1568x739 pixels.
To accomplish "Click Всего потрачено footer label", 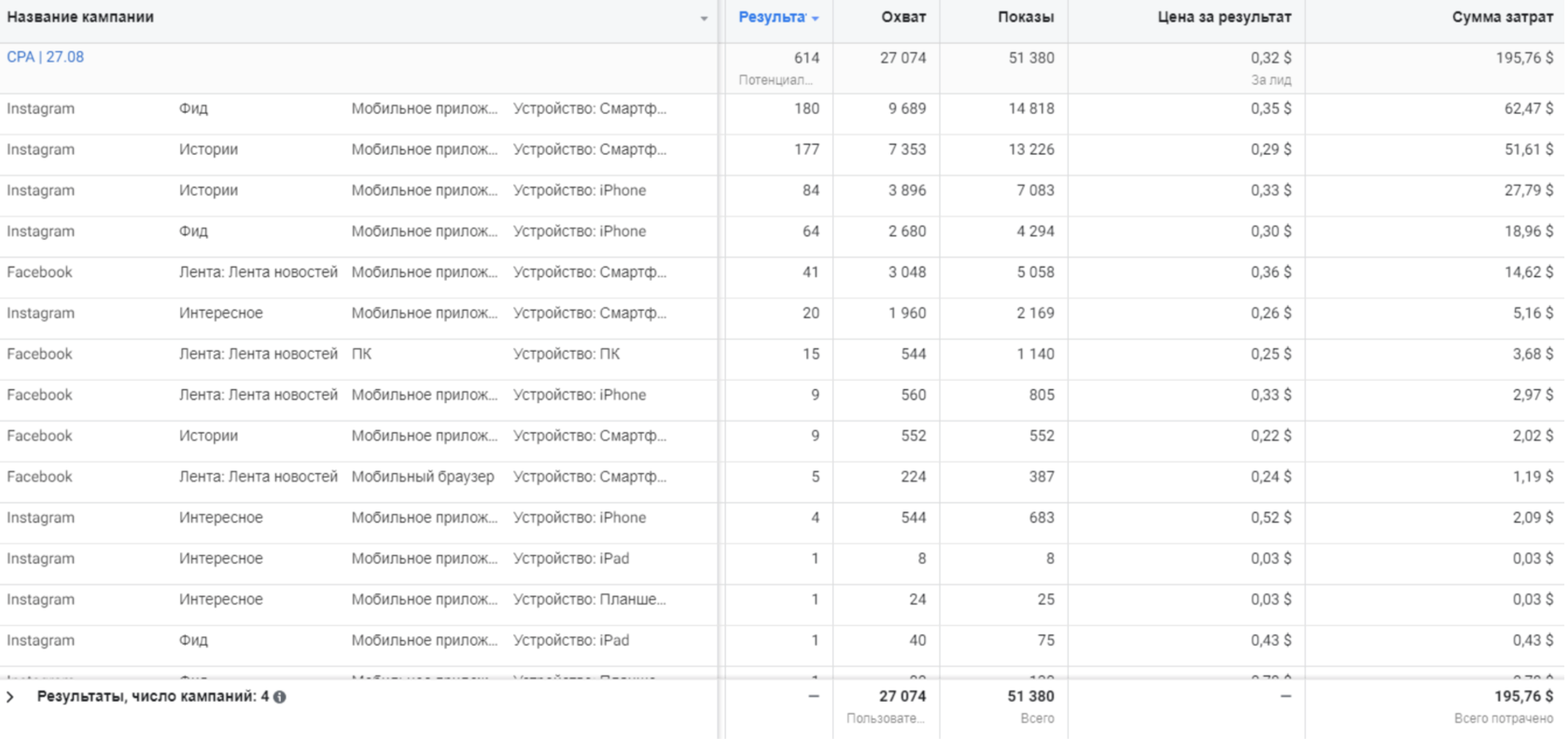I will [1504, 718].
